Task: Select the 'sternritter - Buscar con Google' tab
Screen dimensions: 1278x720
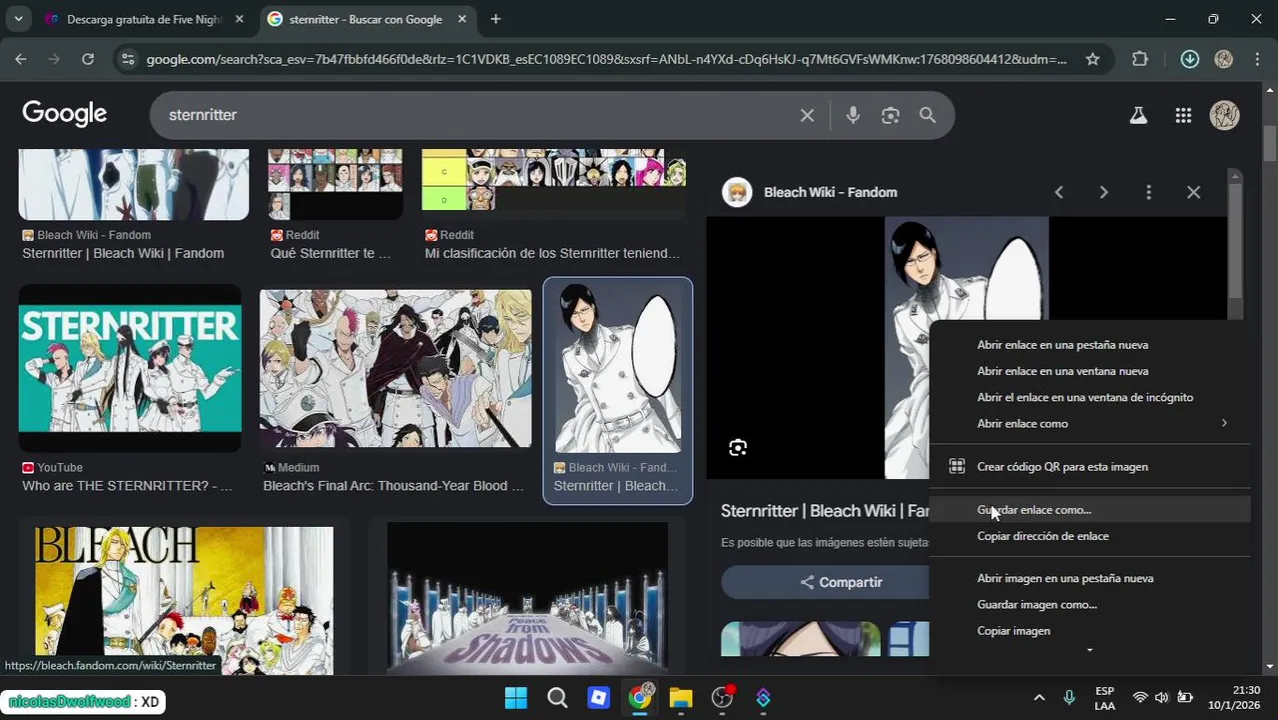Action: [x=366, y=19]
